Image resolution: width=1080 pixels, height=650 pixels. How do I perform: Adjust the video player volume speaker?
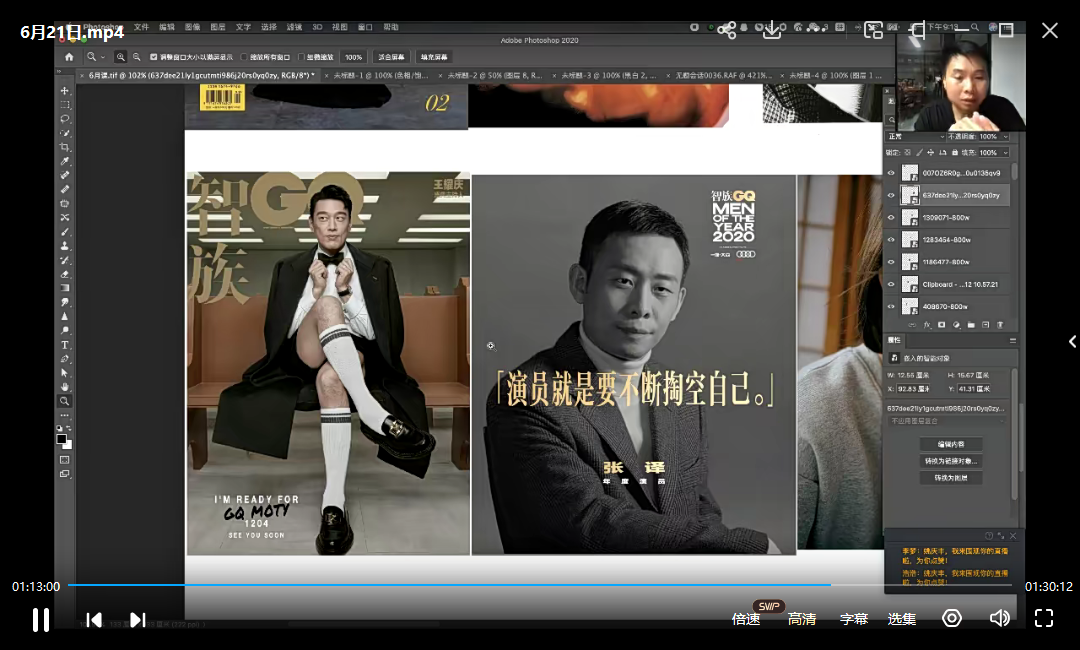pos(999,618)
